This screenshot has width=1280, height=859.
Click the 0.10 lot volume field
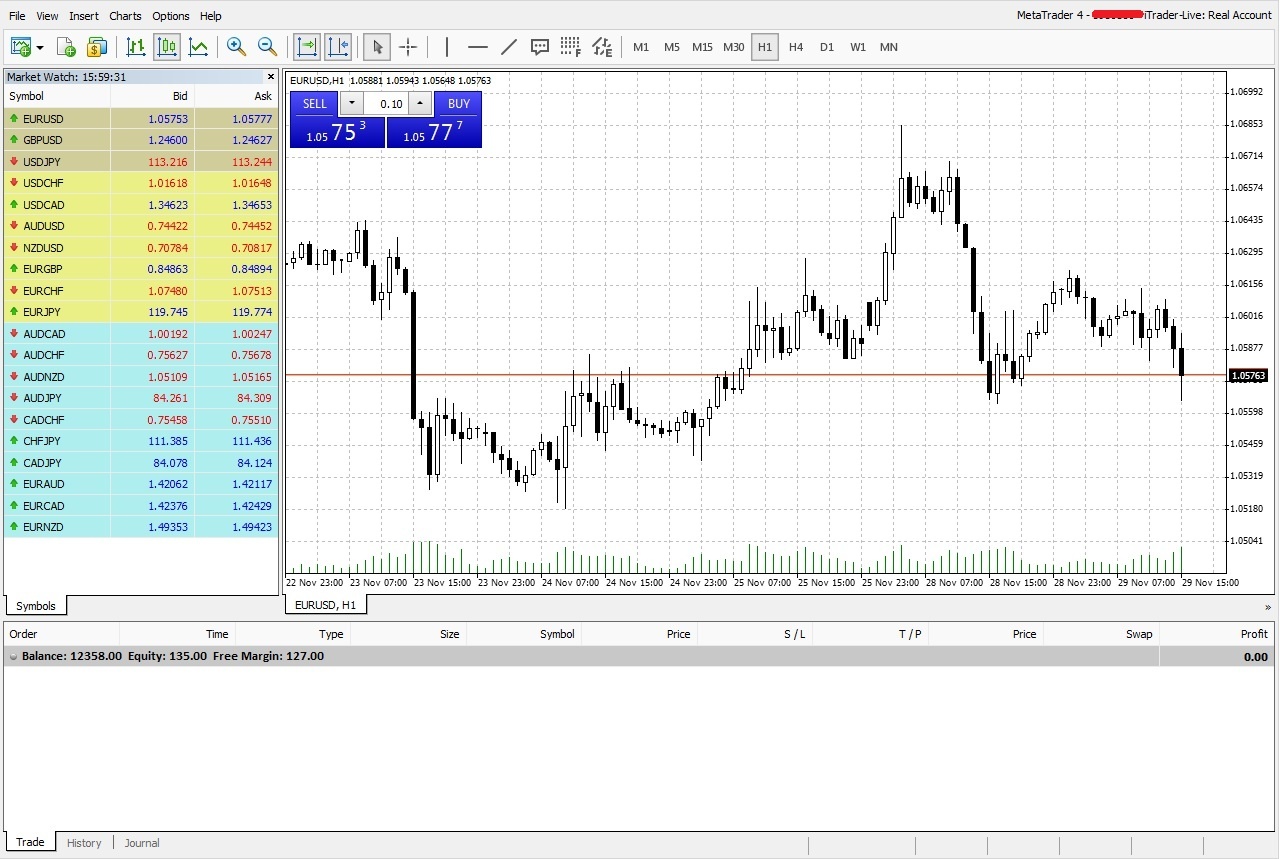click(x=386, y=104)
